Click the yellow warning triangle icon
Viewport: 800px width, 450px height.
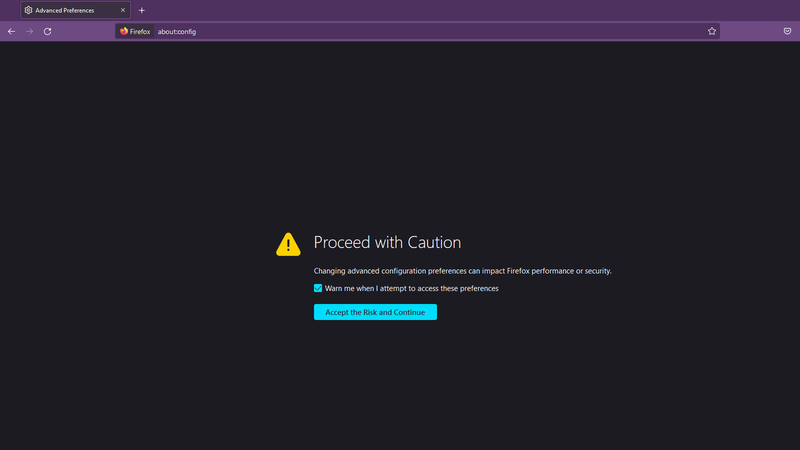tap(288, 244)
